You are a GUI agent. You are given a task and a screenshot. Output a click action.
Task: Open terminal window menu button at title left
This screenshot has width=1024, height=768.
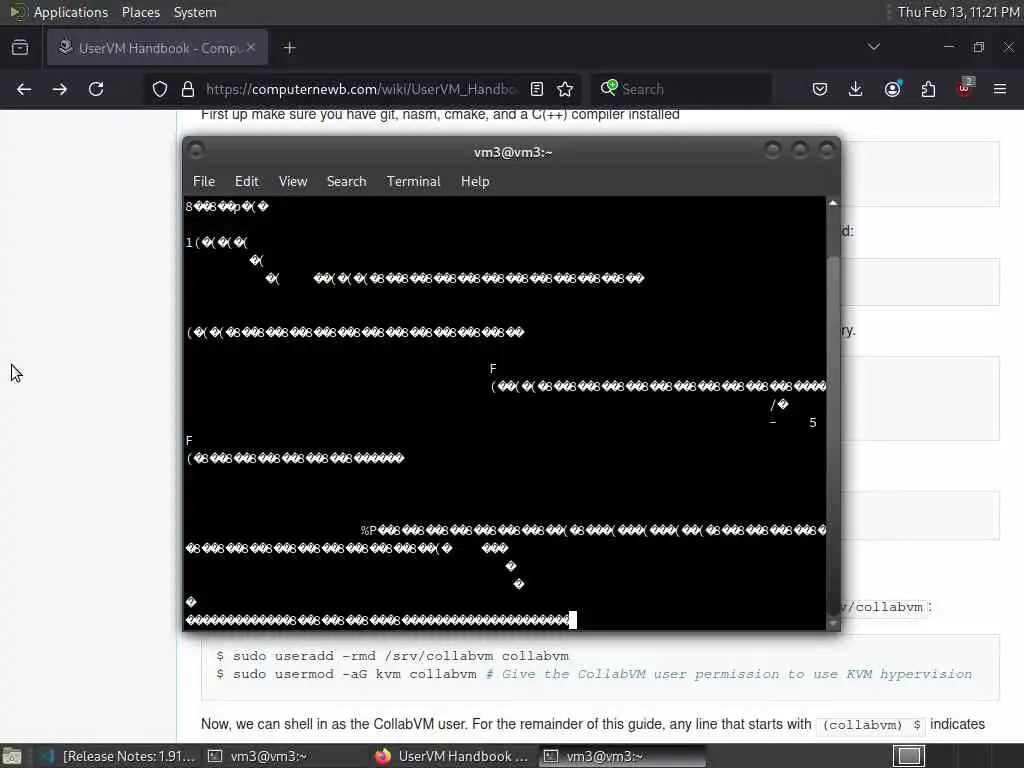[x=196, y=151]
